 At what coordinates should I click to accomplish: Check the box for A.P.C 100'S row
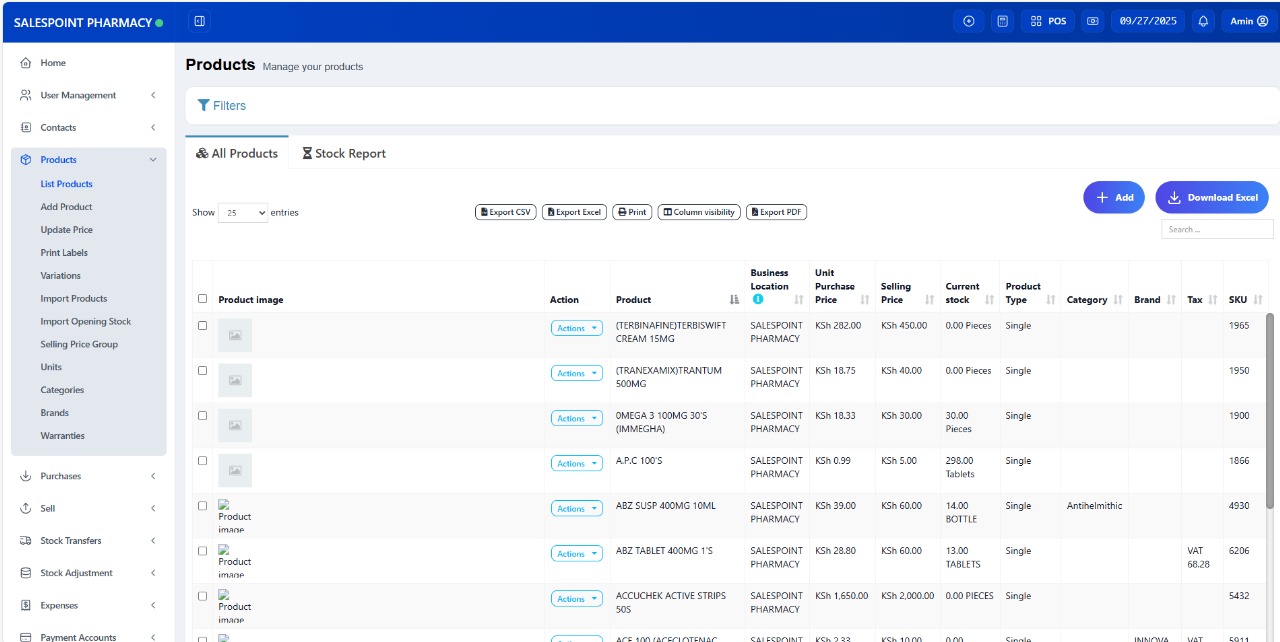[x=203, y=461]
